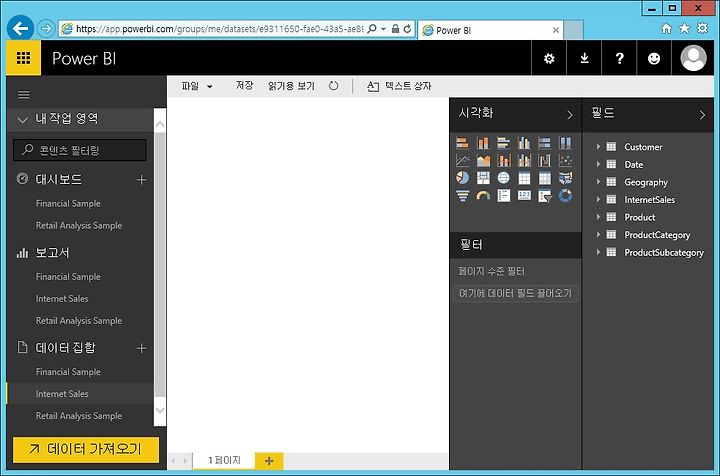
Task: Add a gauge visualization
Action: point(483,196)
